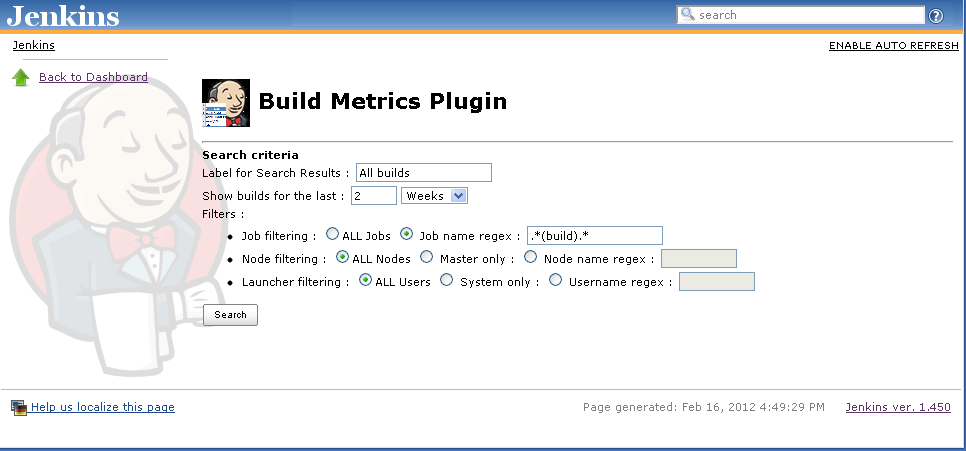Click the Build Metrics Plugin icon
The width and height of the screenshot is (966, 451).
click(x=226, y=103)
